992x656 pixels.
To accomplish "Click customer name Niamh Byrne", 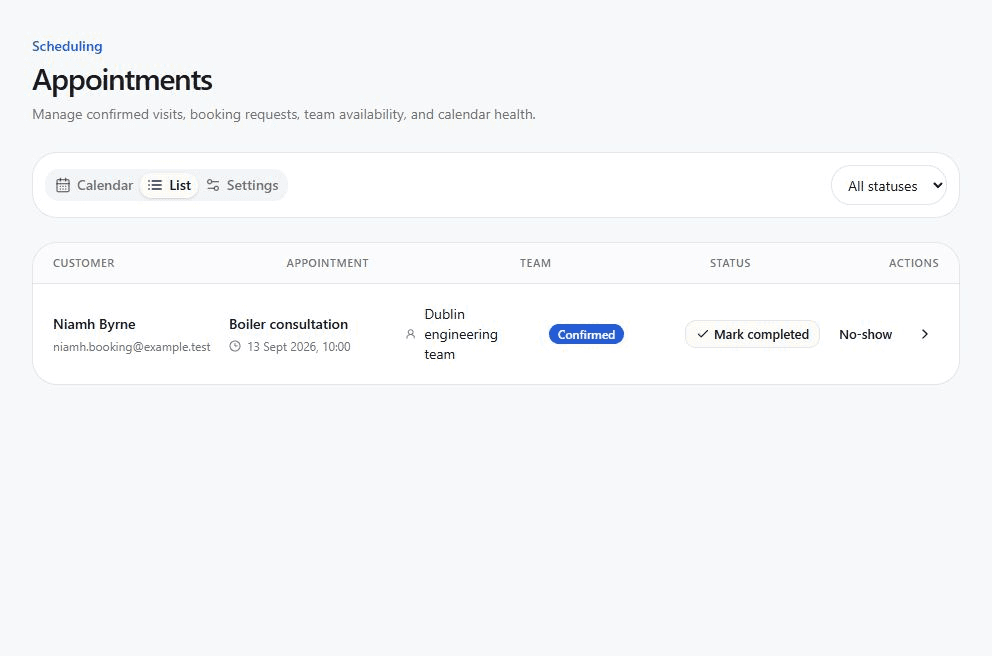I will coord(94,324).
